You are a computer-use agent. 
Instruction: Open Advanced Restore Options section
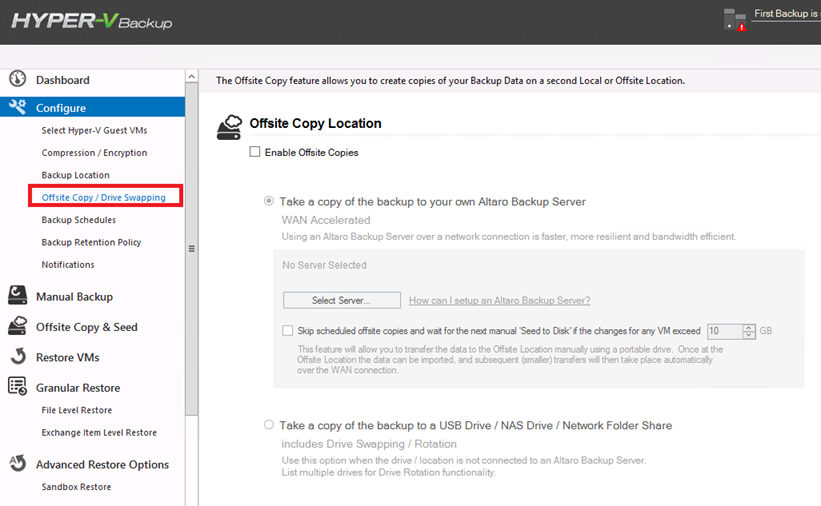[x=102, y=465]
